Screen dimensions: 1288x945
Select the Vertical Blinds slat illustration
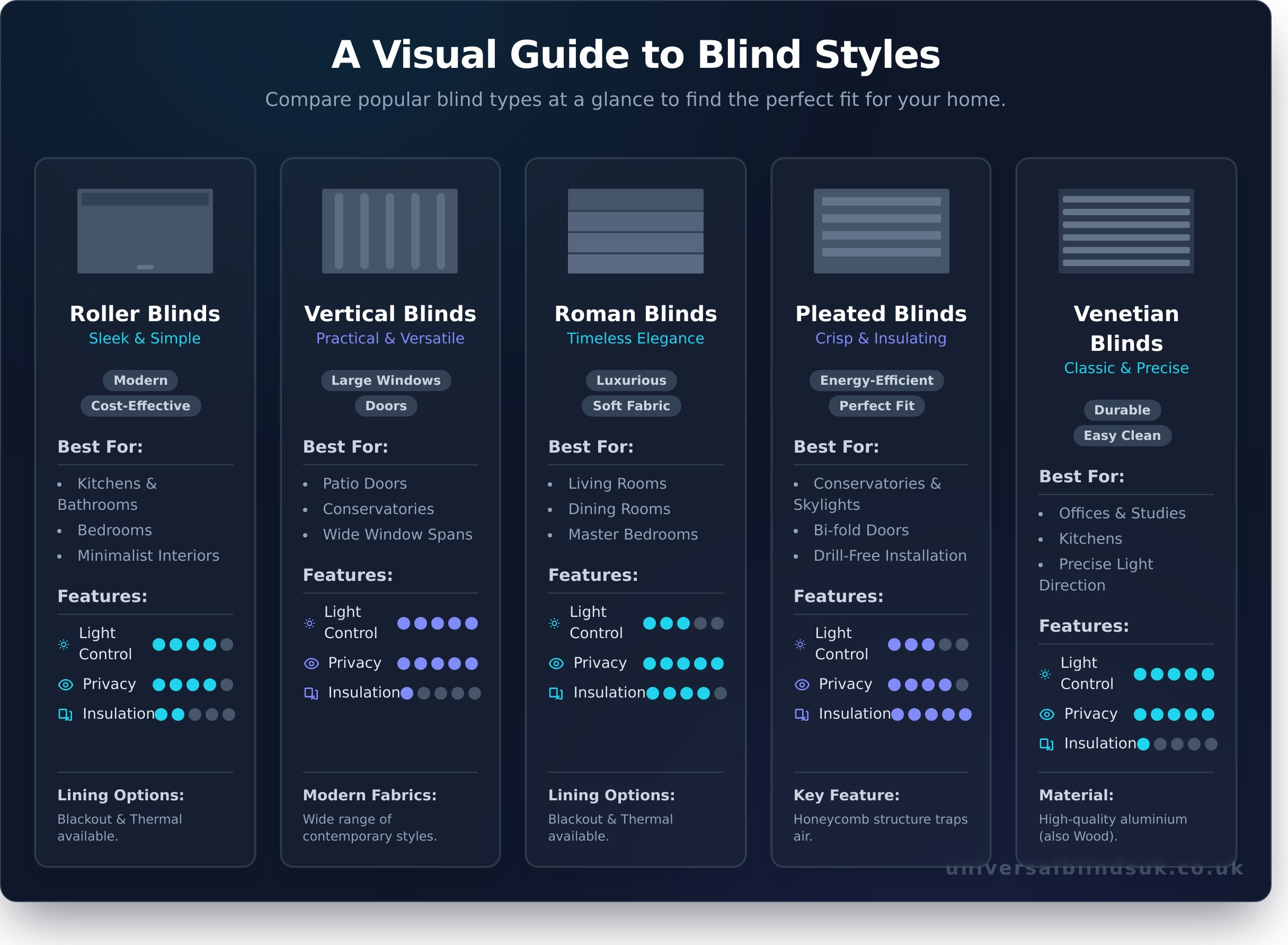pos(390,231)
